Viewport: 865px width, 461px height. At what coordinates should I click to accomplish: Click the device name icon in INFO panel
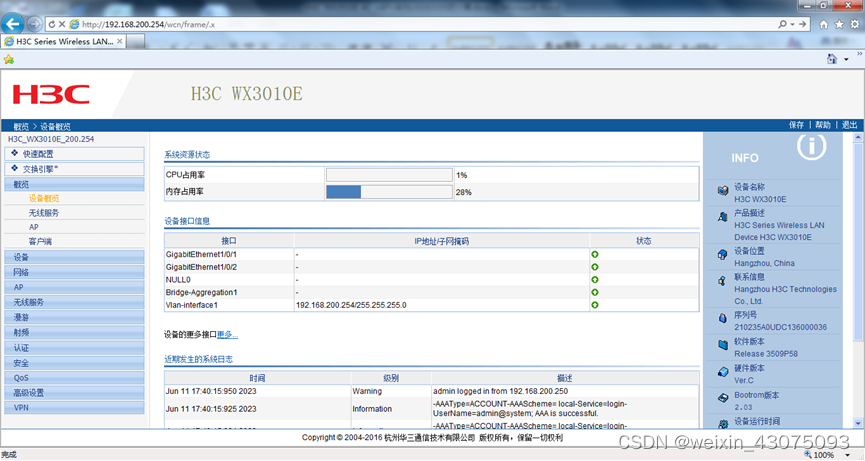[723, 191]
